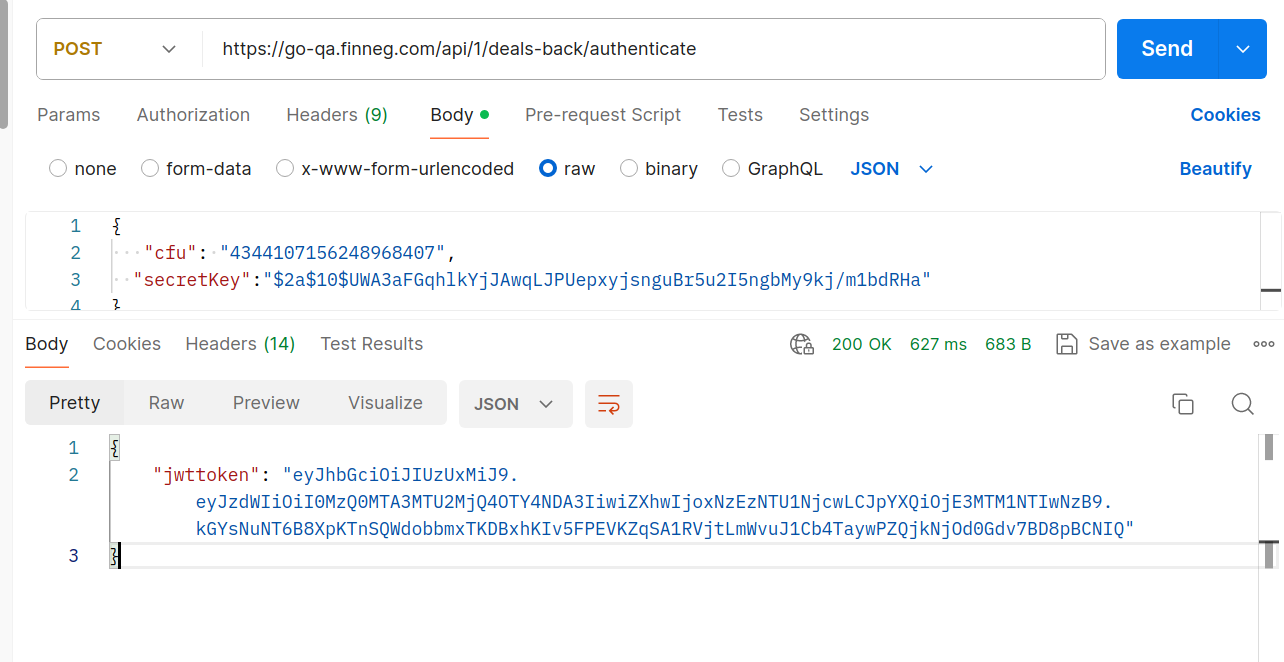Viewport: 1284px width, 662px height.
Task: Select the none body type radio button
Action: tap(58, 169)
